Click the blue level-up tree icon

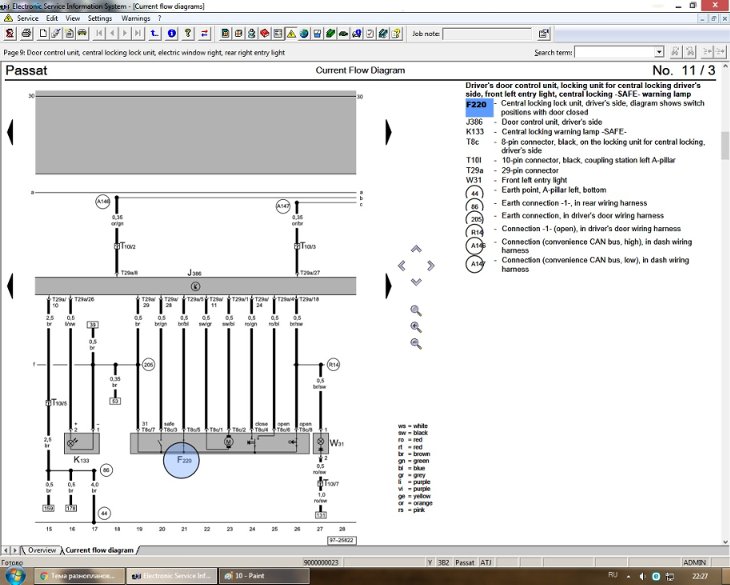155,34
